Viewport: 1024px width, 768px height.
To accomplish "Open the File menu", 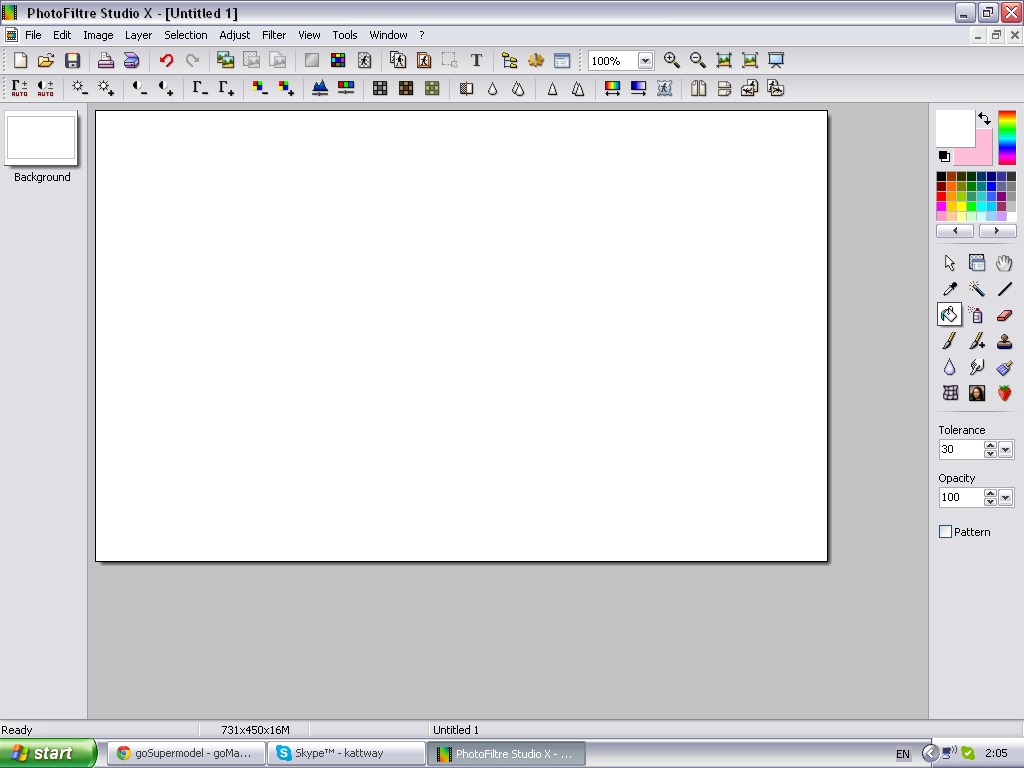I will click(33, 35).
